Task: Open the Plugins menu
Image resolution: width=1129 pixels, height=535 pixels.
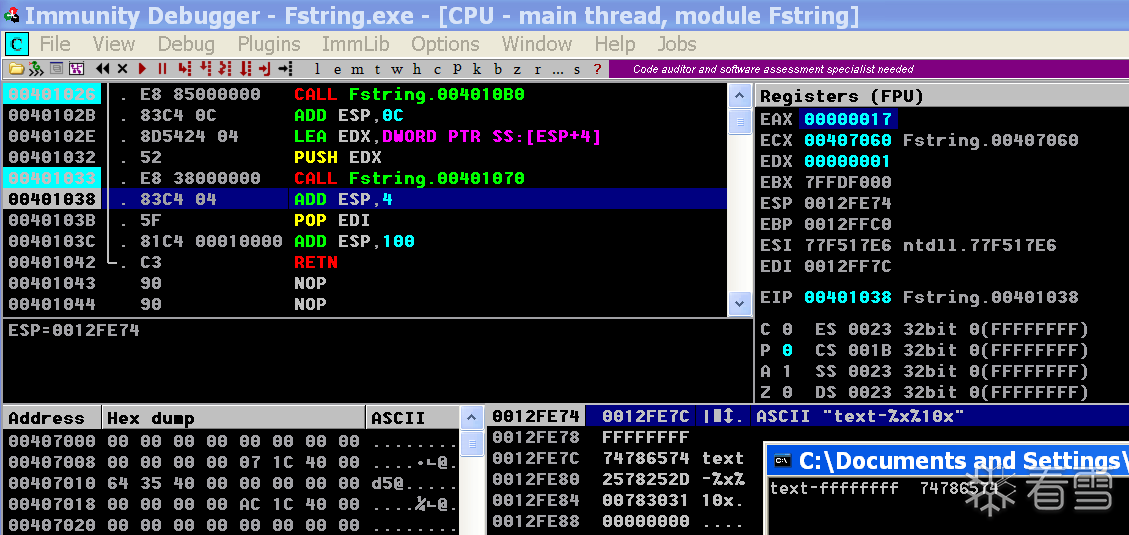Action: (269, 44)
